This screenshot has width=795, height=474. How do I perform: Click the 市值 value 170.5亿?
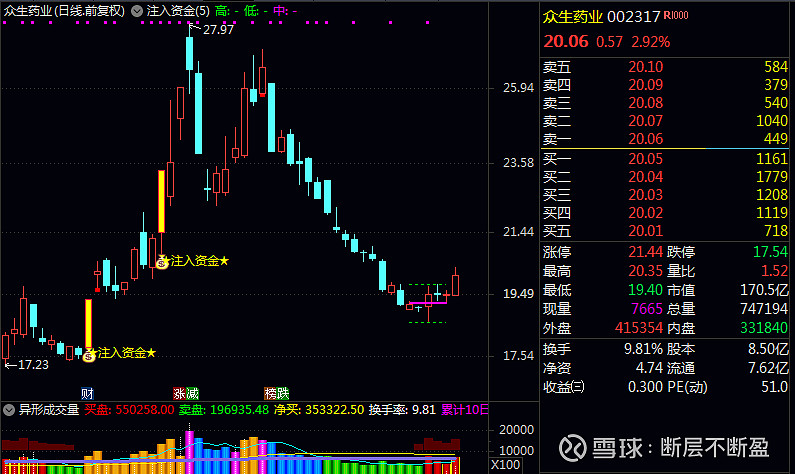coord(764,290)
